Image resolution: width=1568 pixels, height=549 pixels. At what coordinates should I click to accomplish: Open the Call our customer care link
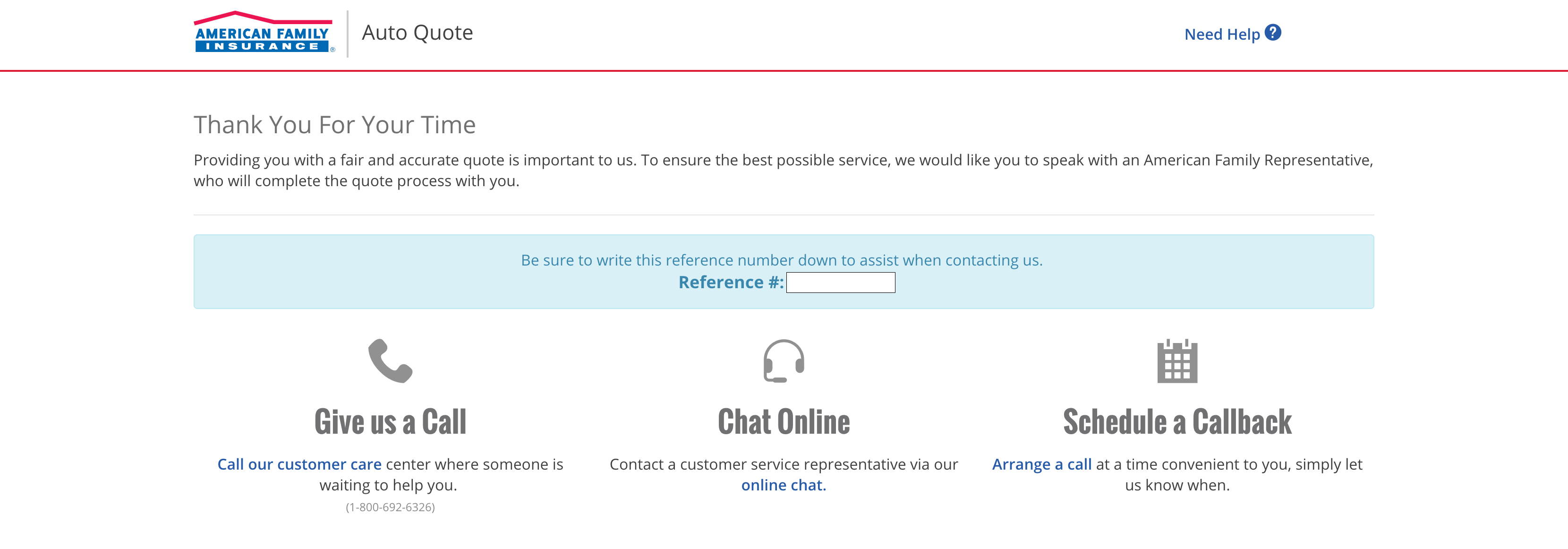[x=299, y=464]
